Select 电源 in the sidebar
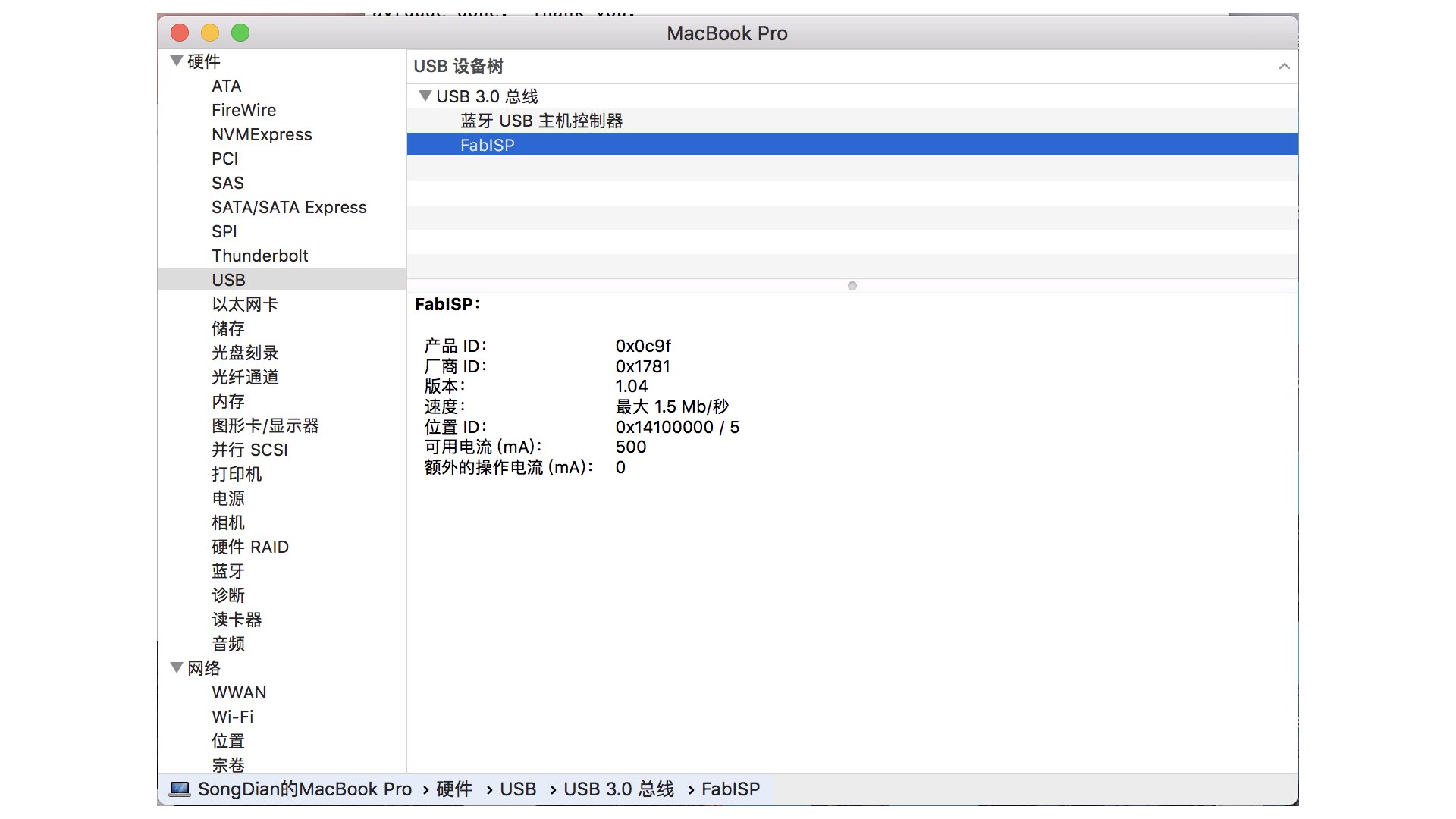Screen dimensions: 1456x819 228,498
